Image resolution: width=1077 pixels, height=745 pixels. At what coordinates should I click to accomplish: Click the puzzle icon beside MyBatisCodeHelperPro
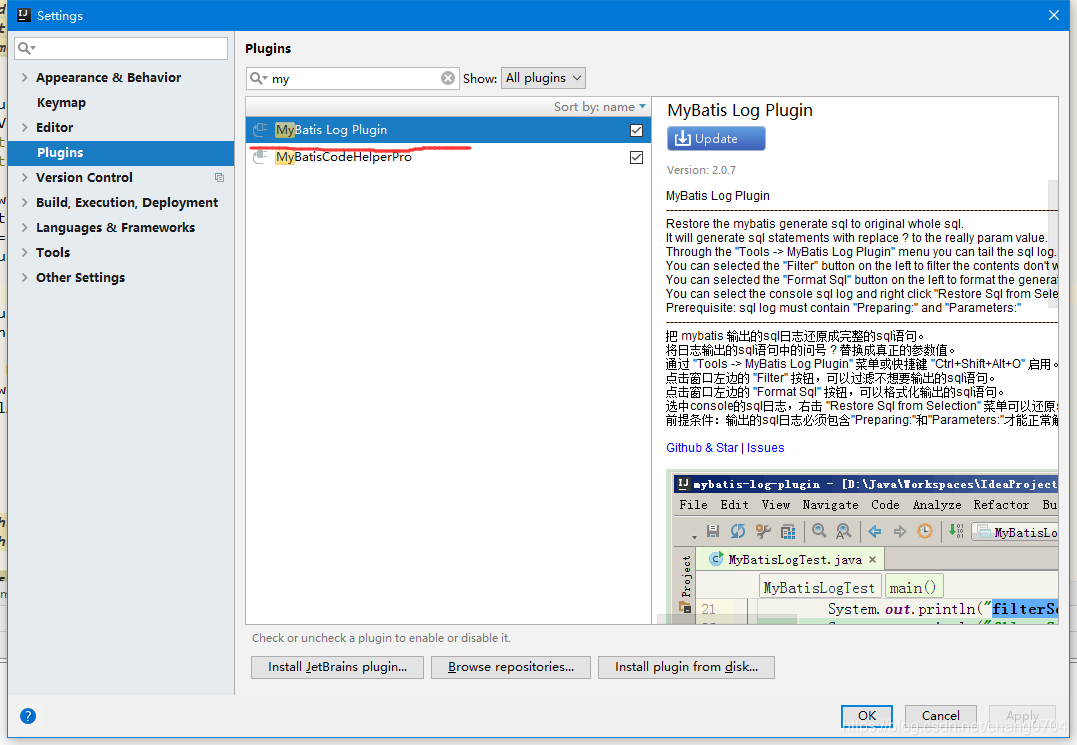tap(258, 157)
